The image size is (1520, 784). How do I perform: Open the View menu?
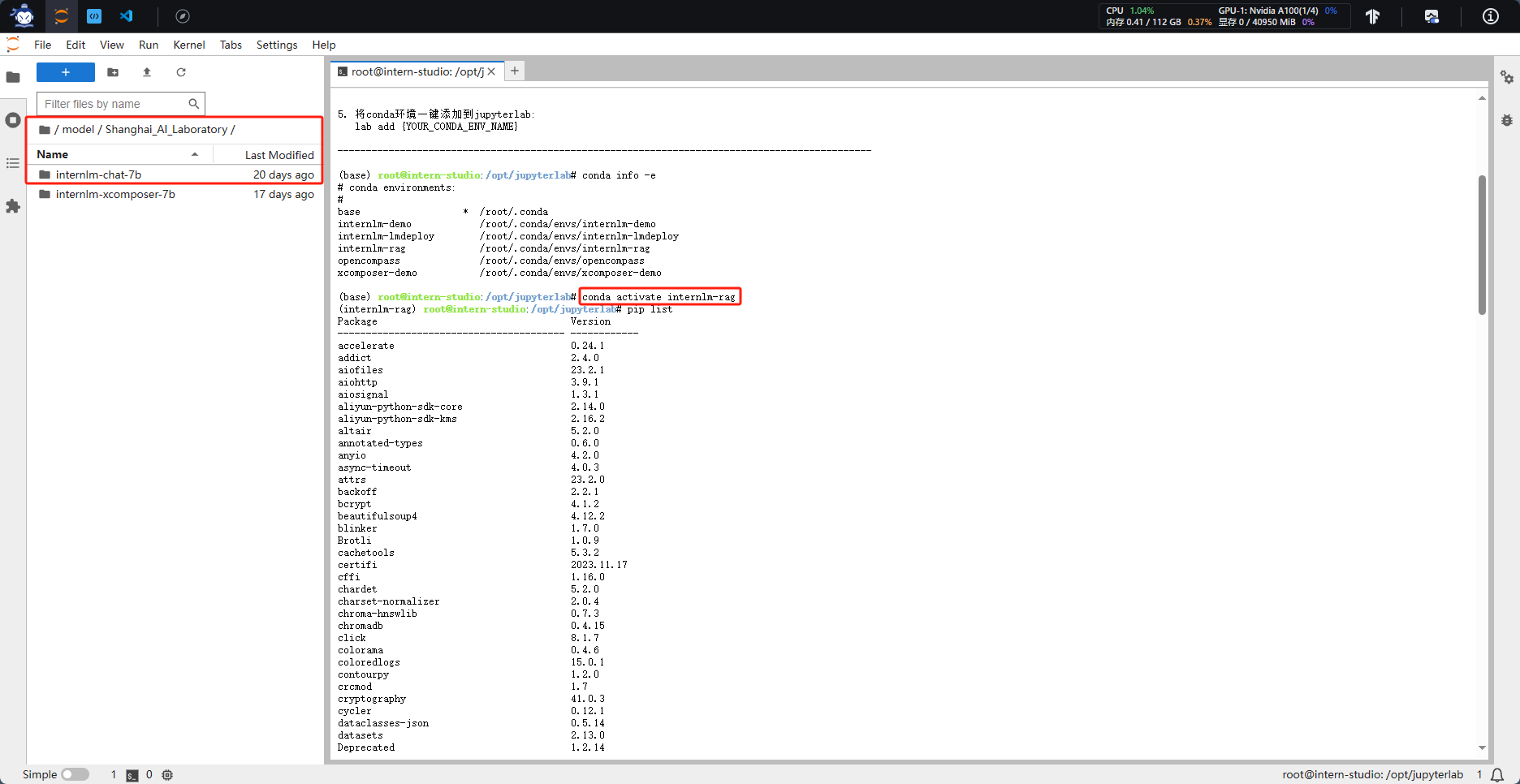(x=112, y=45)
